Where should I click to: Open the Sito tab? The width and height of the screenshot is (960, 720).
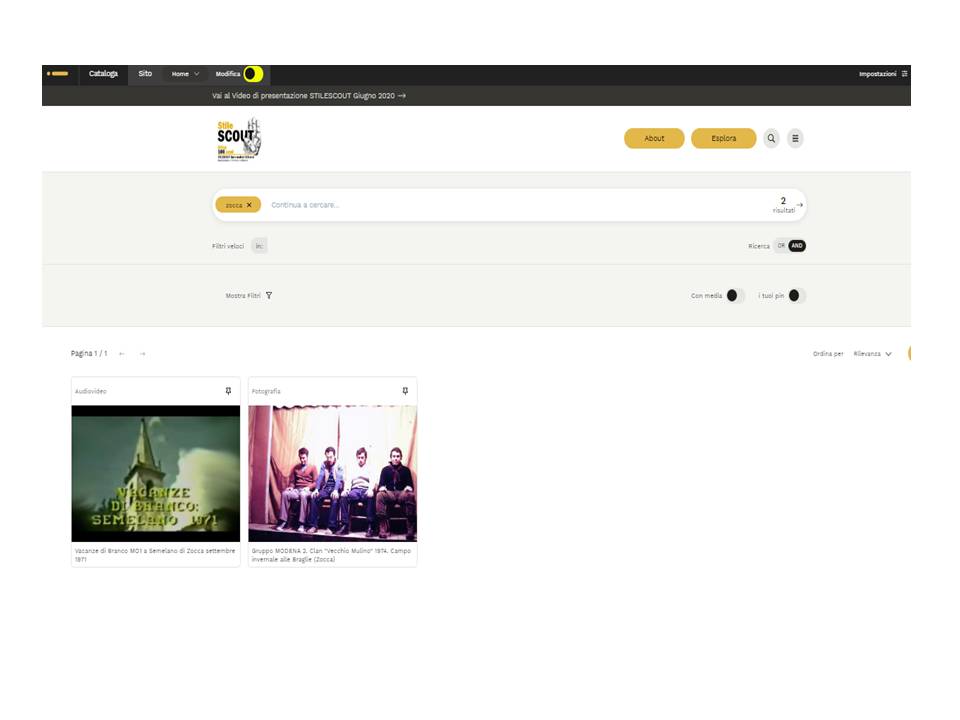pos(145,73)
